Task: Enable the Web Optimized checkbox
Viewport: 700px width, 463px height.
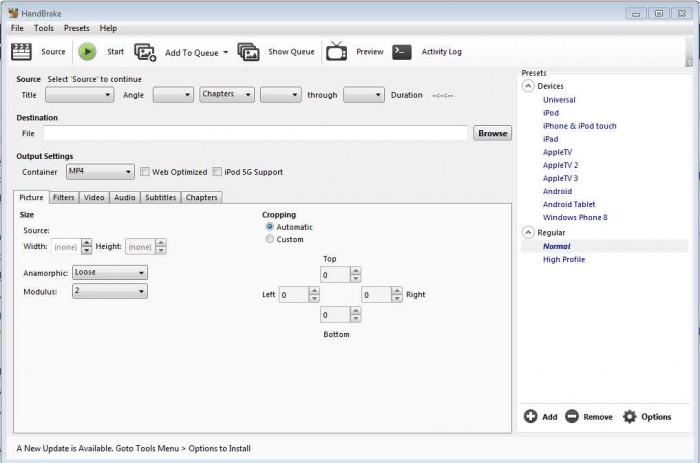Action: point(145,171)
